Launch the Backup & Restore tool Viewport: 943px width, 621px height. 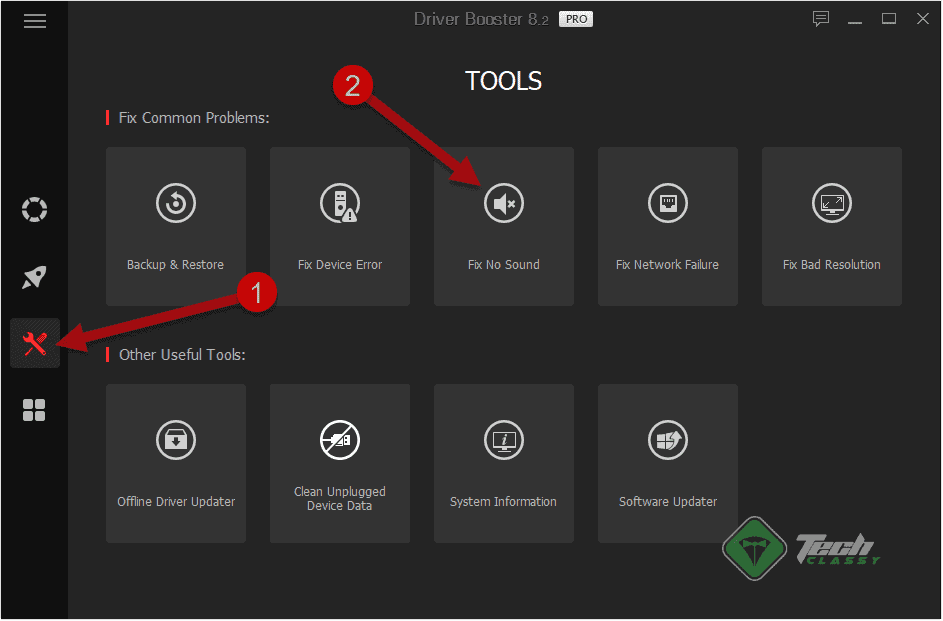pyautogui.click(x=175, y=225)
